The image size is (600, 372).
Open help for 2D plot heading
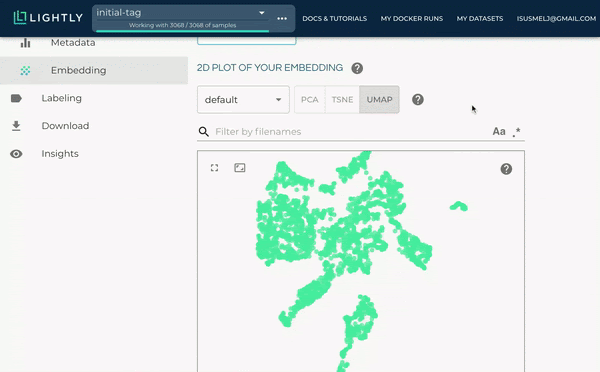pos(357,68)
